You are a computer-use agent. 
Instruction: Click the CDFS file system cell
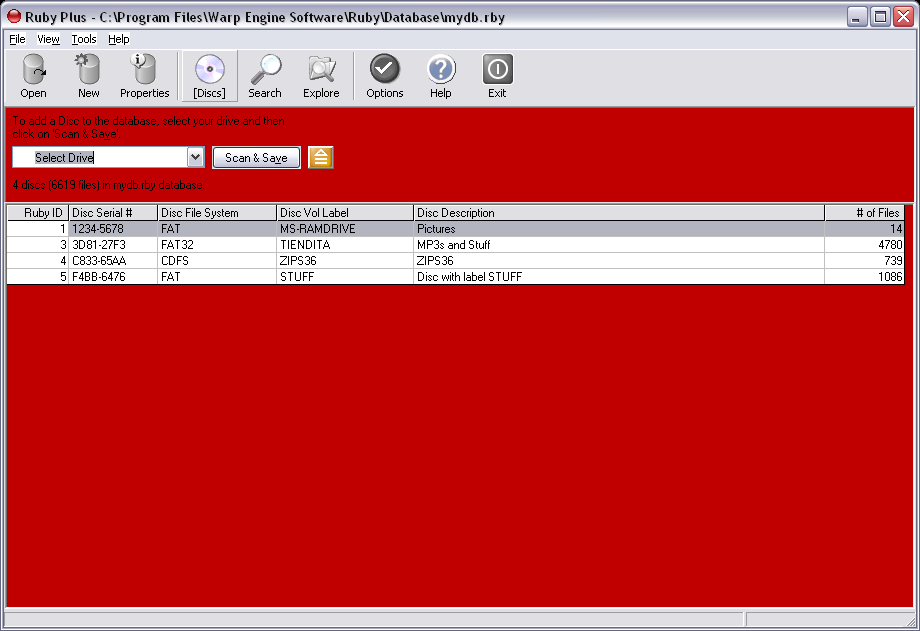217,261
